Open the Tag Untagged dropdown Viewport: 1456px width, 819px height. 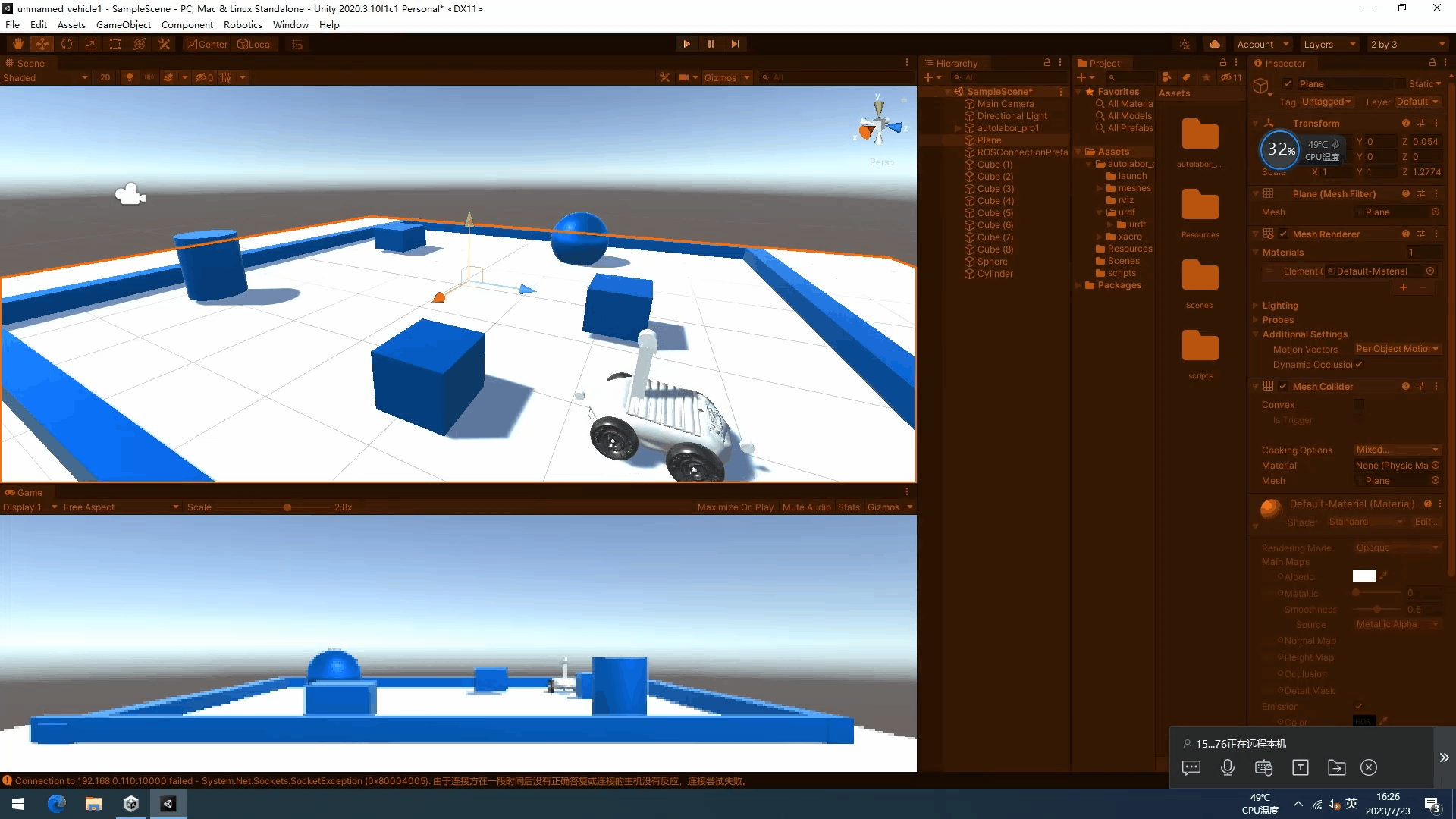point(1326,102)
